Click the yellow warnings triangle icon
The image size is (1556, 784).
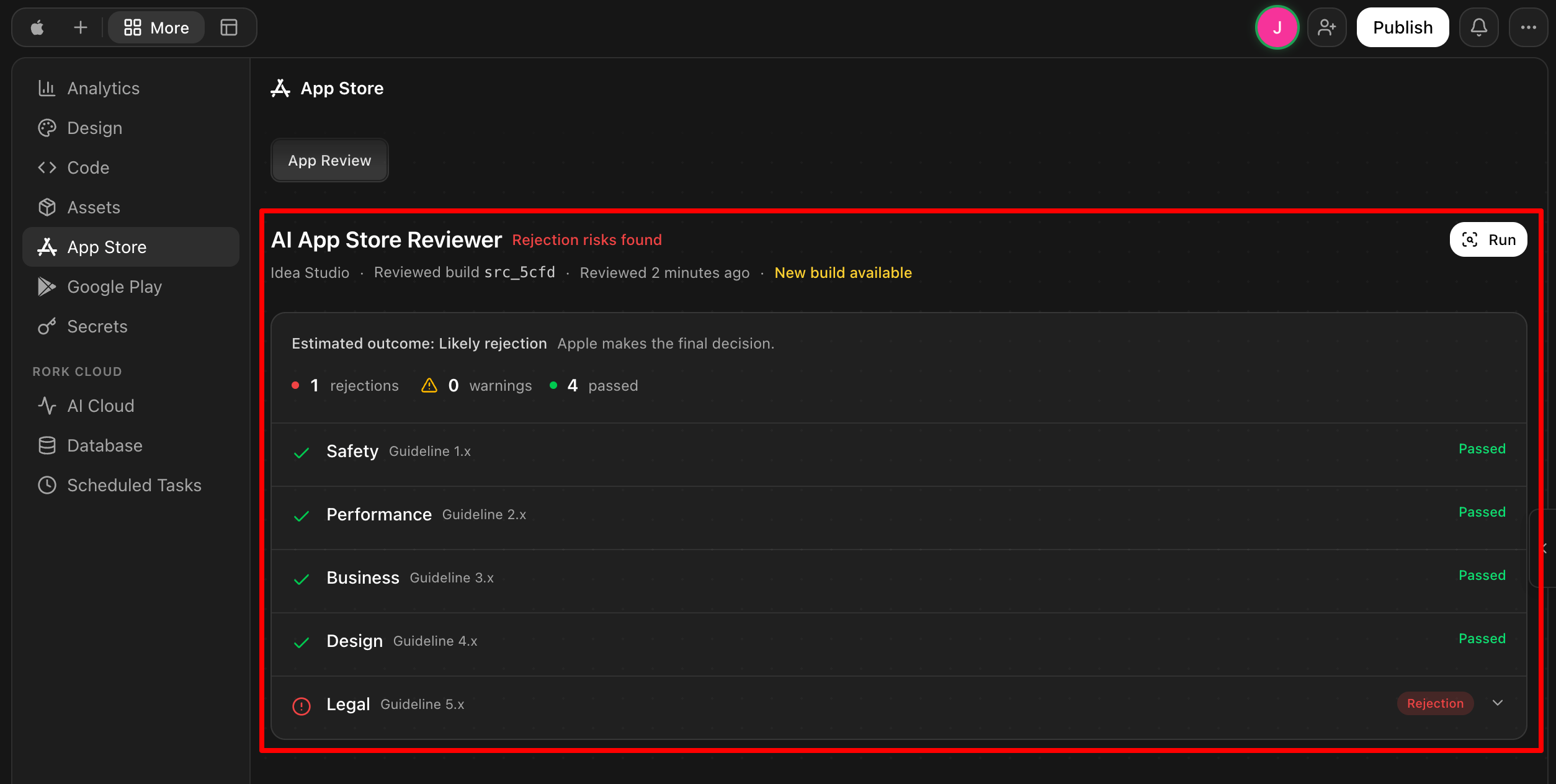coord(429,385)
